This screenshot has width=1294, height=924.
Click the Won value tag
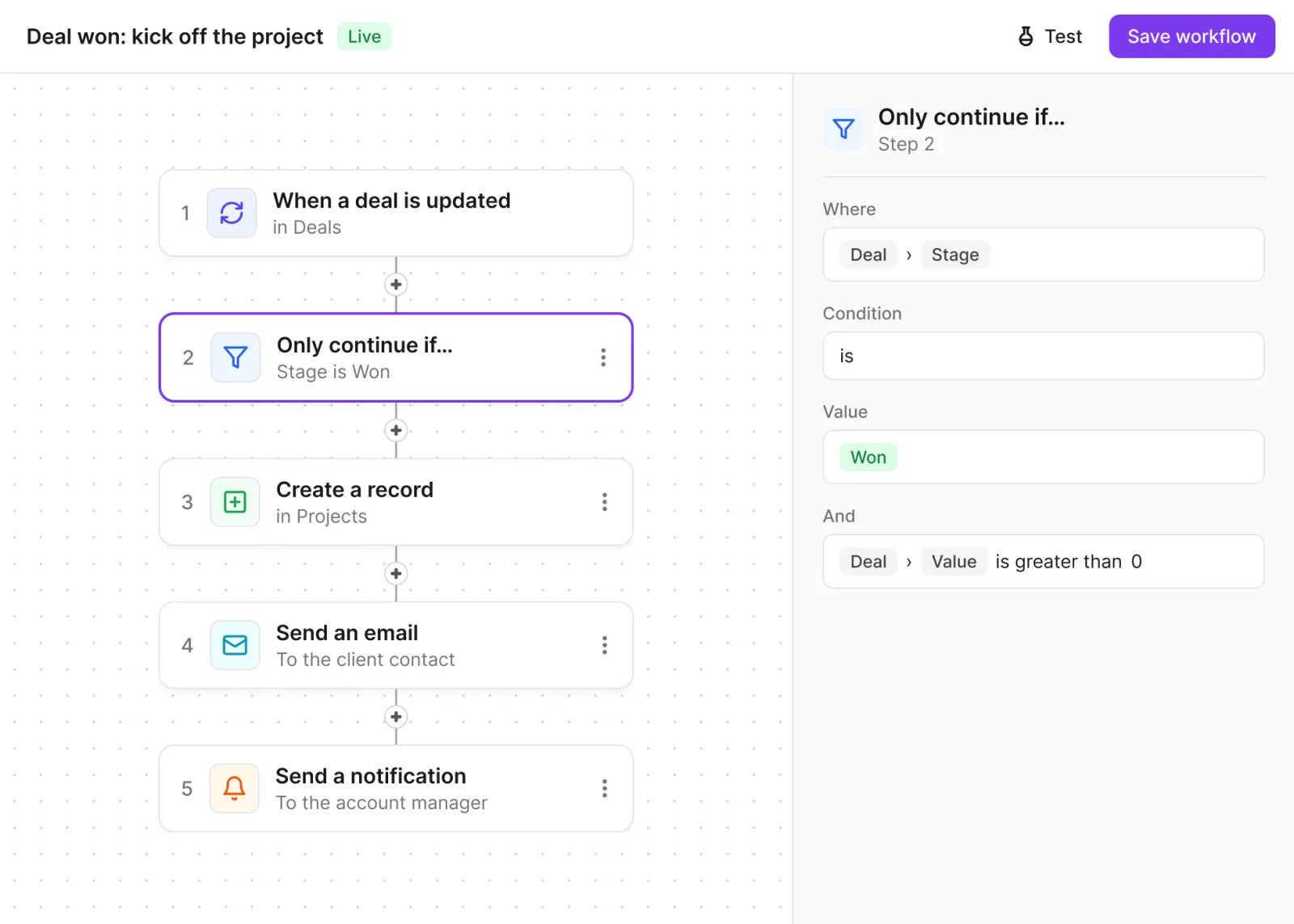(x=869, y=458)
